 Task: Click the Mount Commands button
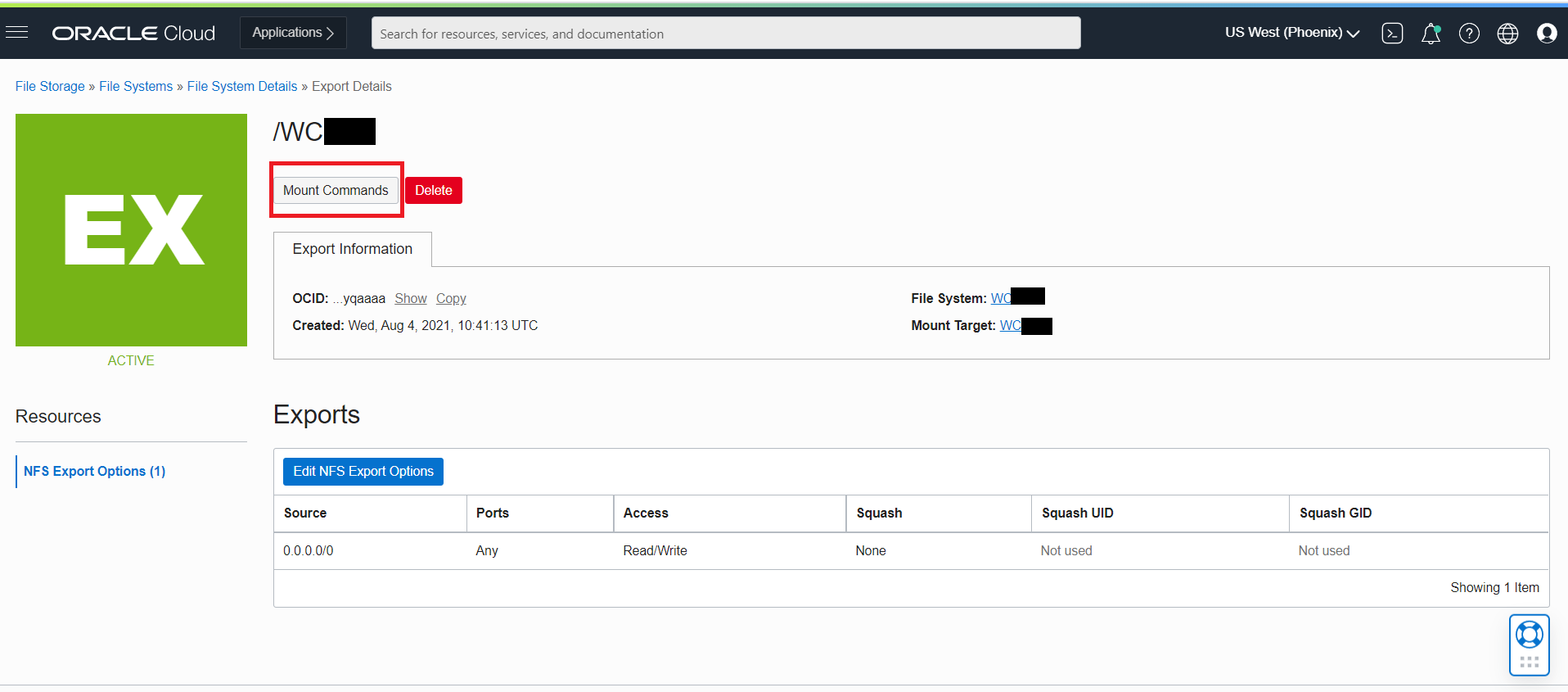[x=336, y=190]
